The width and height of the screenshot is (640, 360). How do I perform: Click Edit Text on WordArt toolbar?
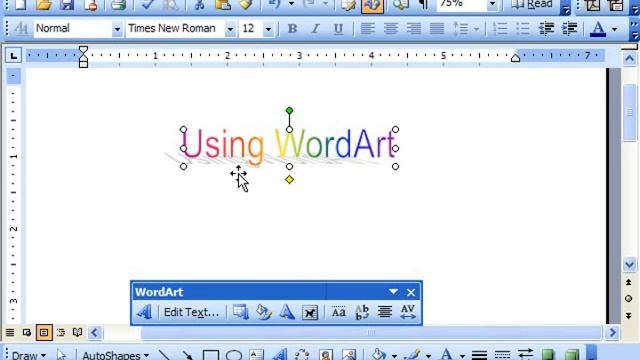pyautogui.click(x=191, y=312)
